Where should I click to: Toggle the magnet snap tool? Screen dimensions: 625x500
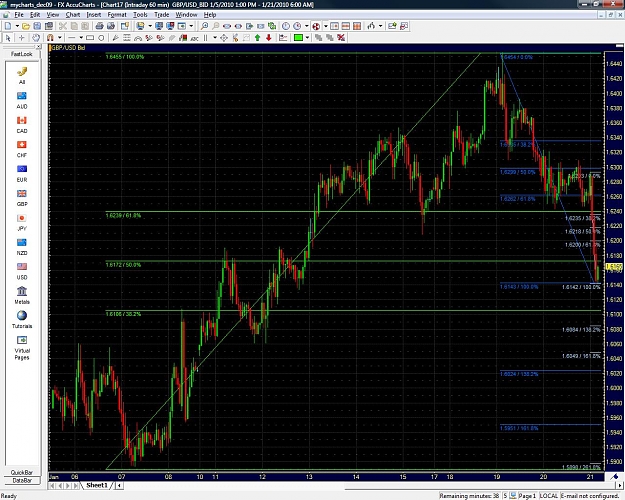50,37
